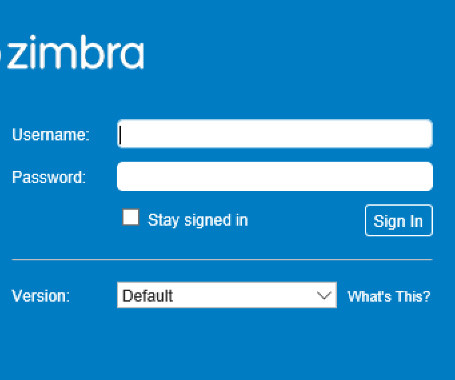Toggle the Stay signed in label text
Screen dimensions: 455x380
tap(198, 220)
